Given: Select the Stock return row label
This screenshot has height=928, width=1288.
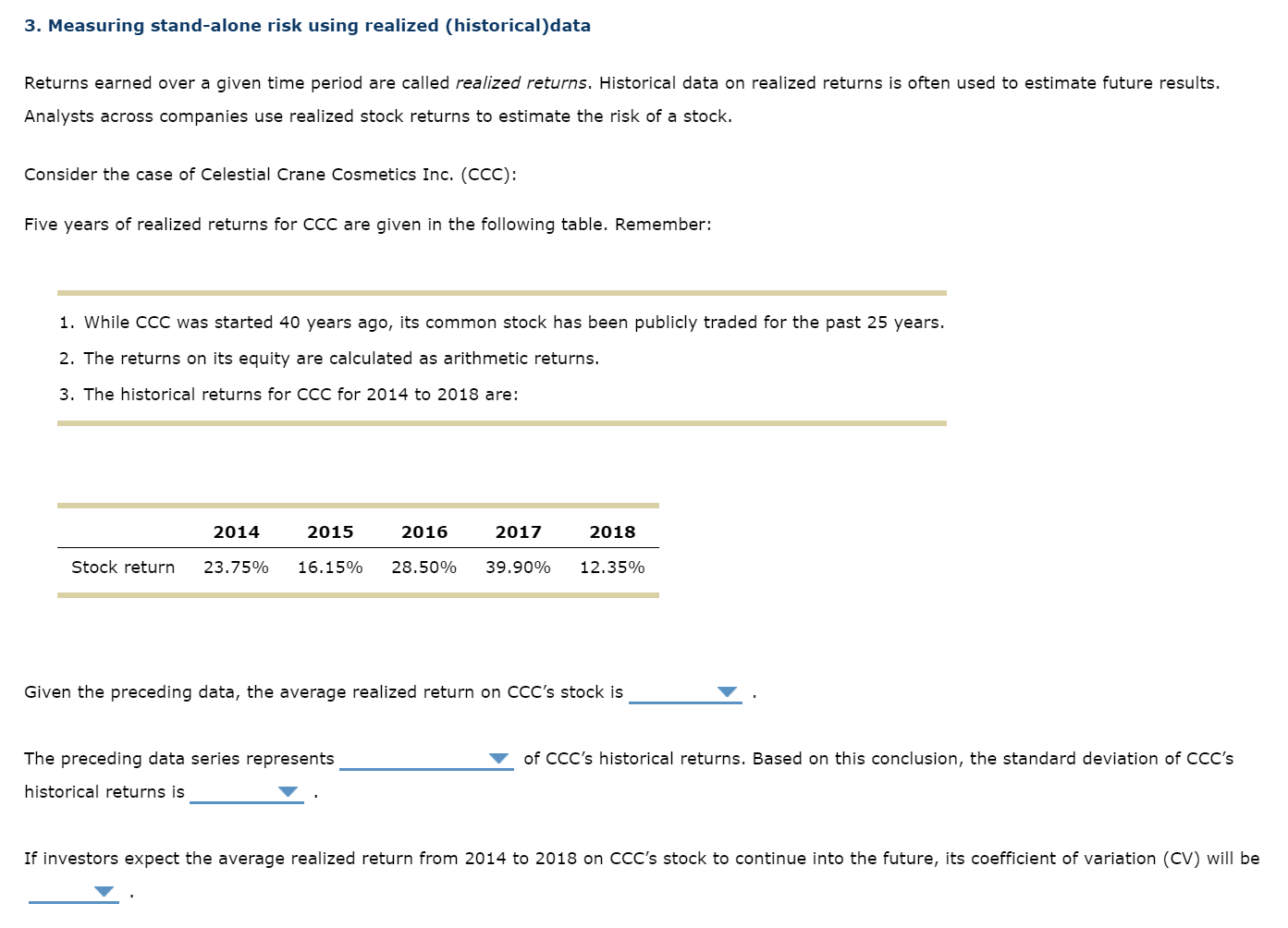Looking at the screenshot, I should [123, 567].
